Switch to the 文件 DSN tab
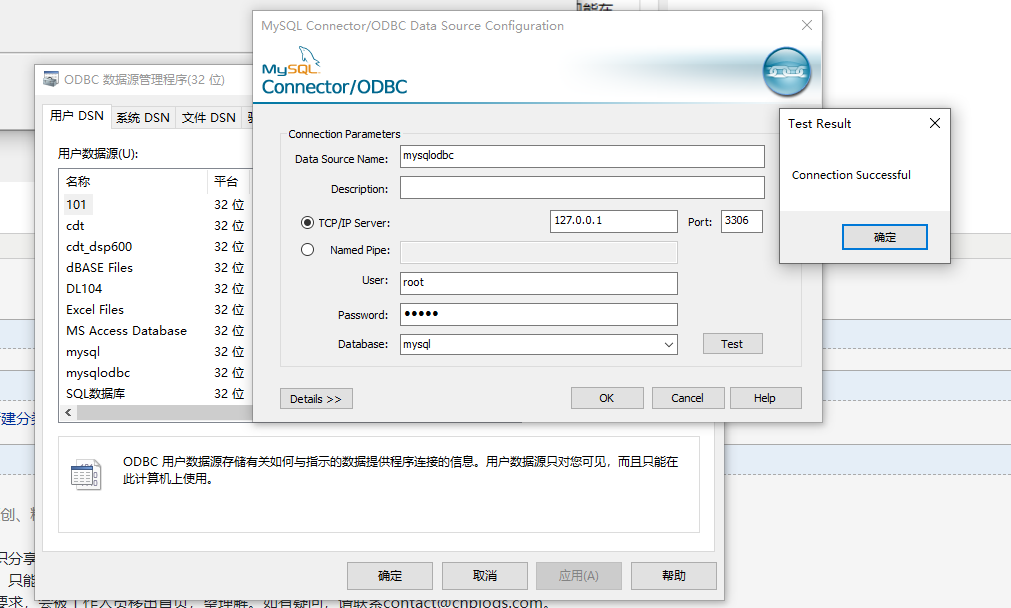The image size is (1011, 608). [x=208, y=117]
